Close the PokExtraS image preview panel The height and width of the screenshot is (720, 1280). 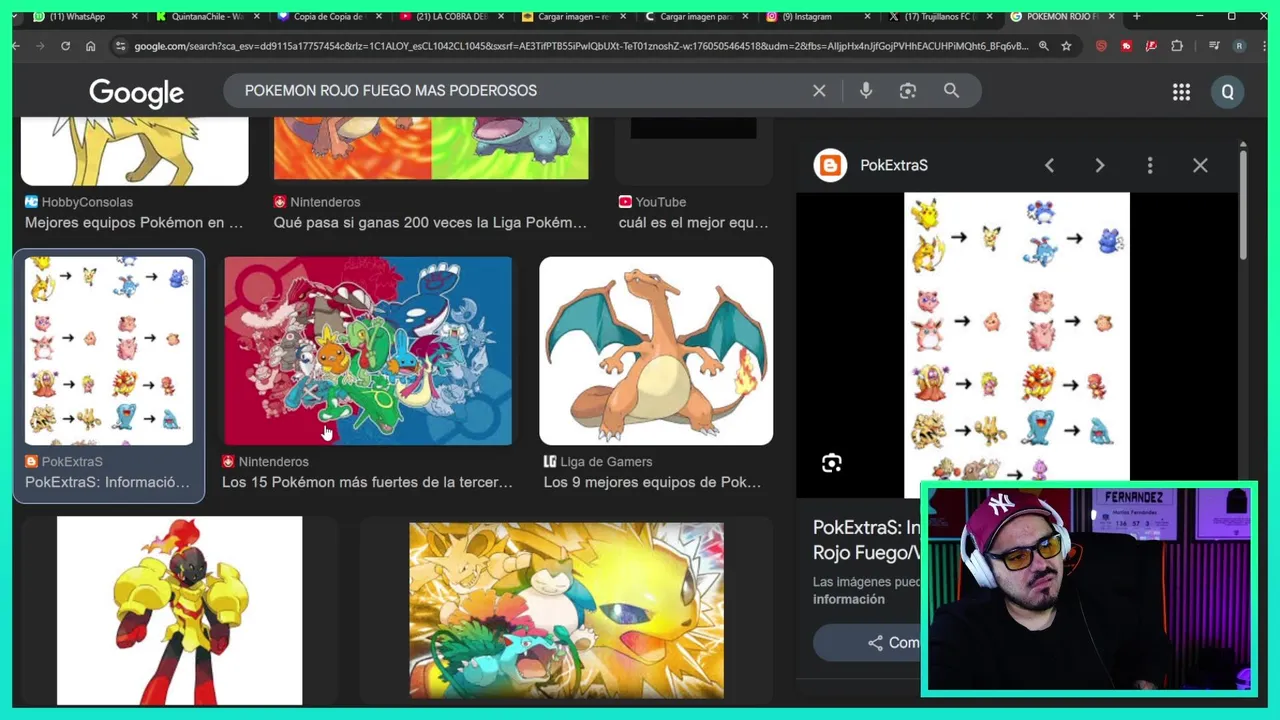[x=1200, y=165]
